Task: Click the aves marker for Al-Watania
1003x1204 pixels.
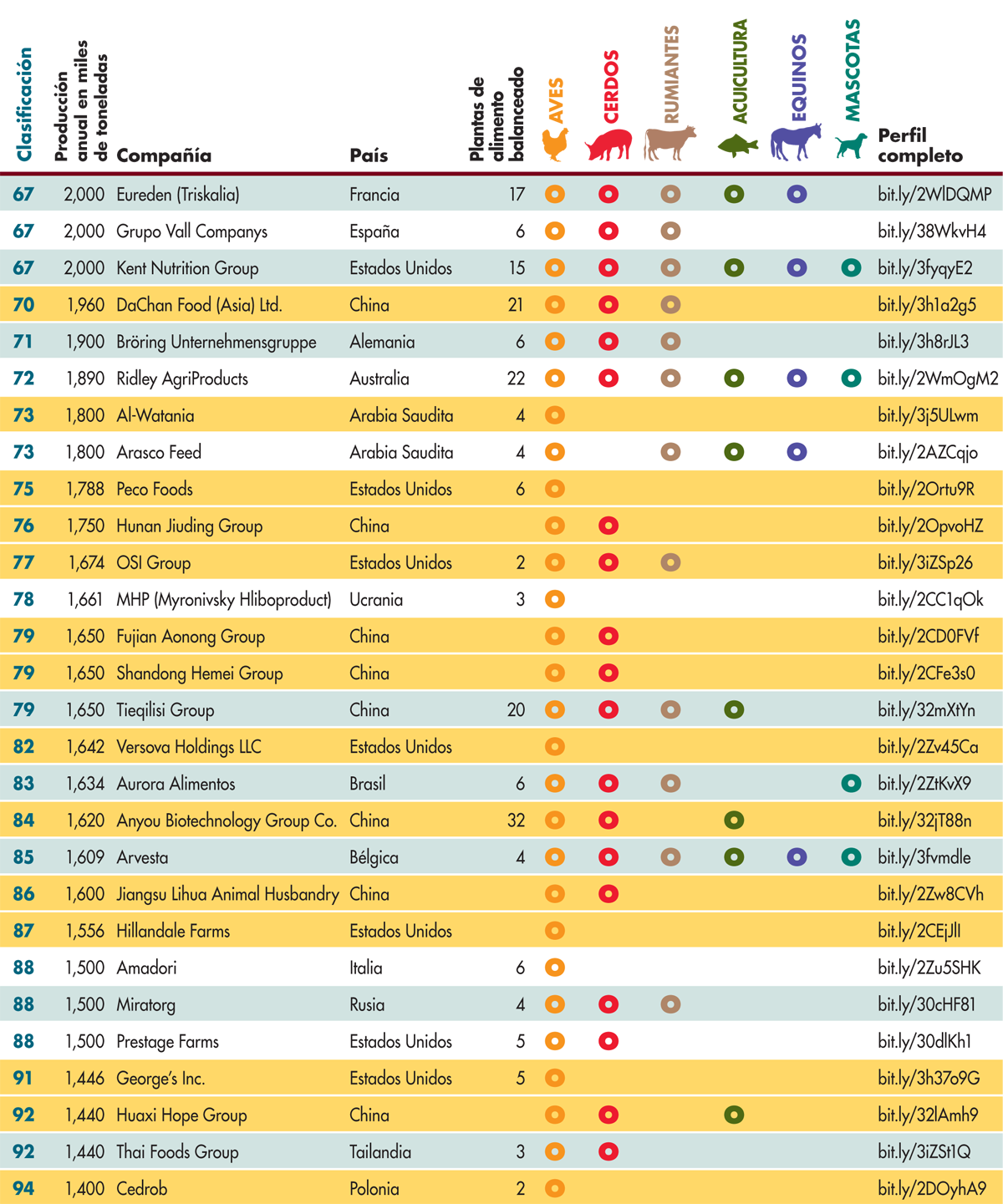Action: tap(555, 415)
